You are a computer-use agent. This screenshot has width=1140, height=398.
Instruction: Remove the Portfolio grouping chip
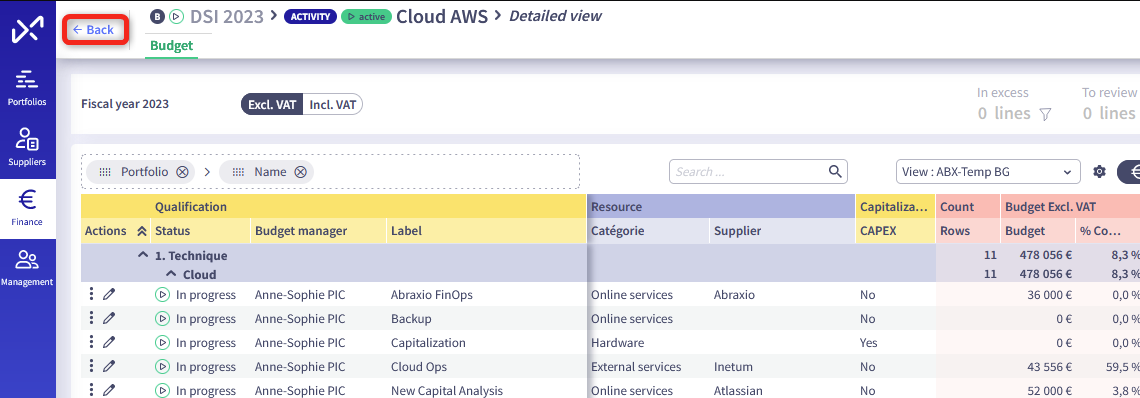tap(182, 172)
